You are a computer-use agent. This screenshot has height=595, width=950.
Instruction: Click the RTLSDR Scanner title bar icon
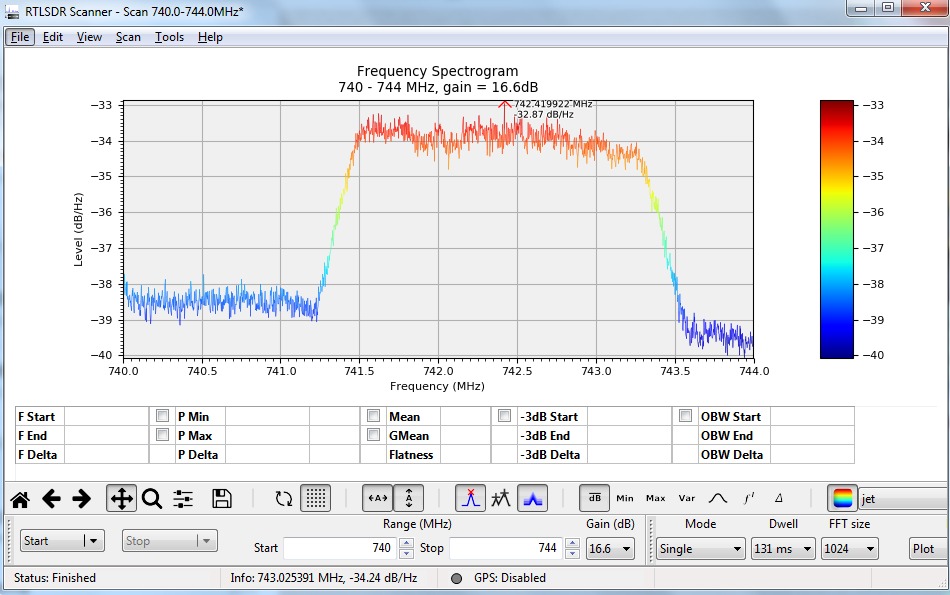[12, 12]
